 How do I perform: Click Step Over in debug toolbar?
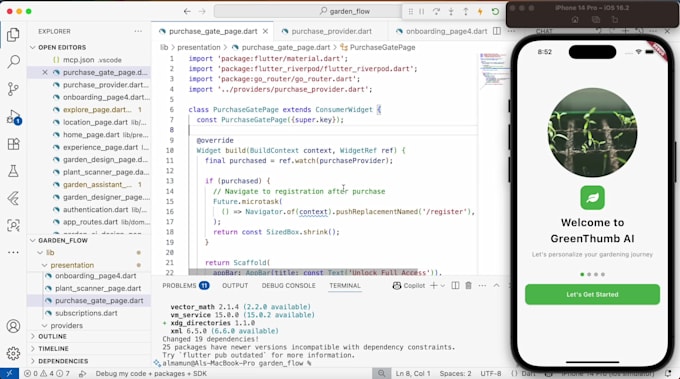click(x=436, y=12)
